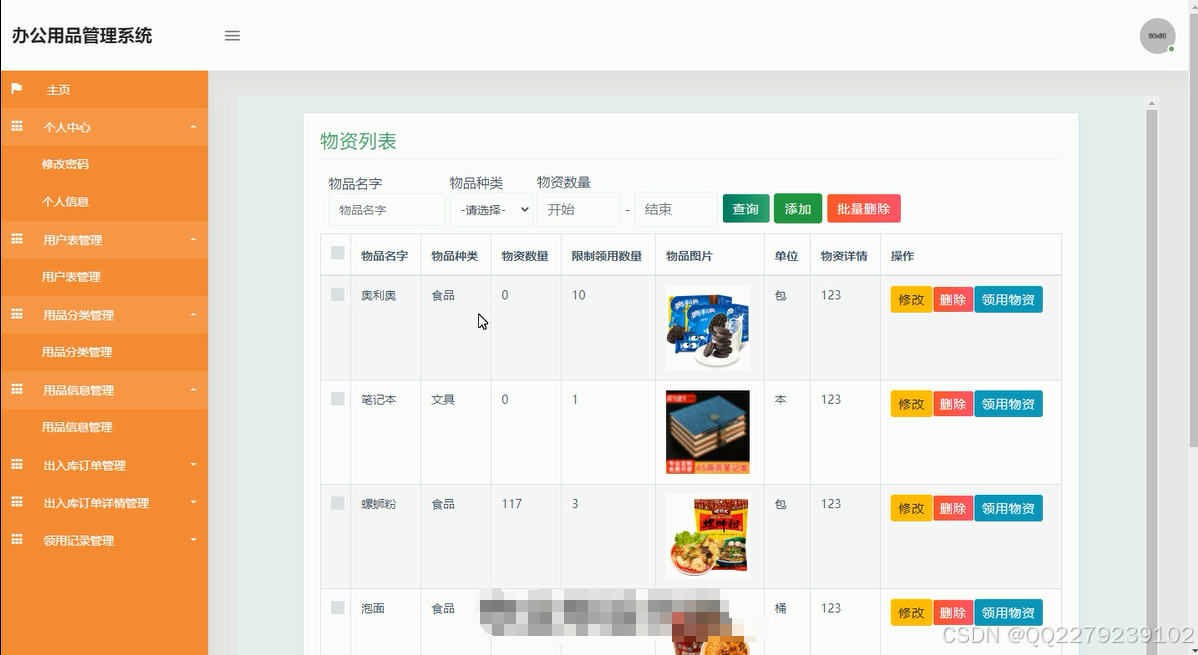Check the checkbox for the 奥利奥 row
Viewport: 1198px width, 655px height.
tap(336, 292)
